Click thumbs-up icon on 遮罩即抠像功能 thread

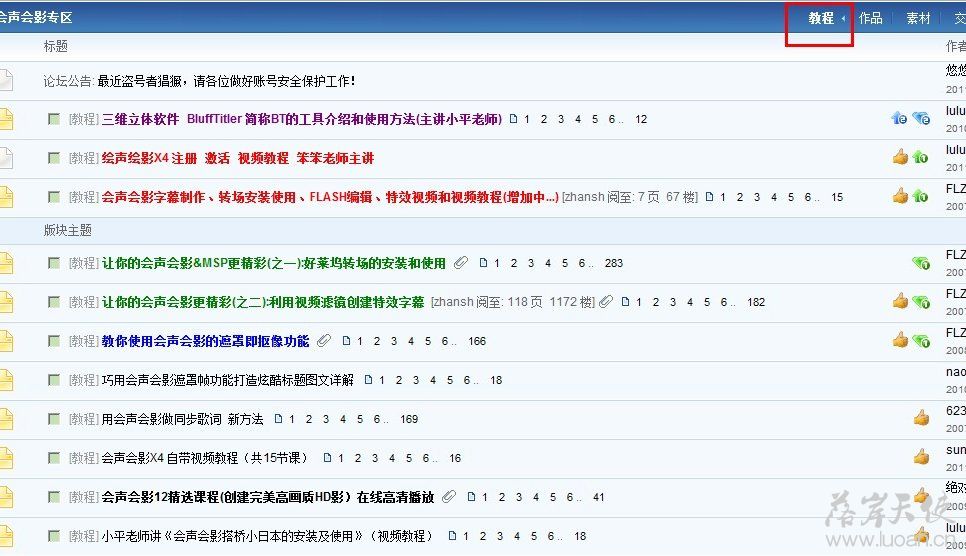point(900,340)
